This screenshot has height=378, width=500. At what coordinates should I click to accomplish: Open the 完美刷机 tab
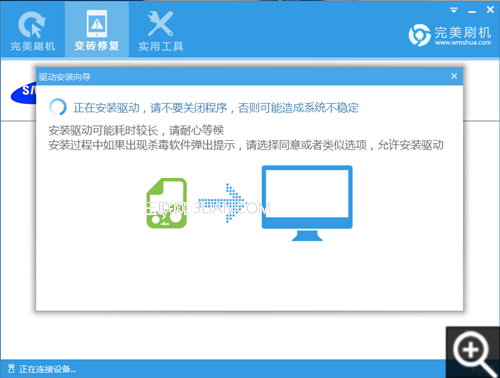pyautogui.click(x=32, y=31)
